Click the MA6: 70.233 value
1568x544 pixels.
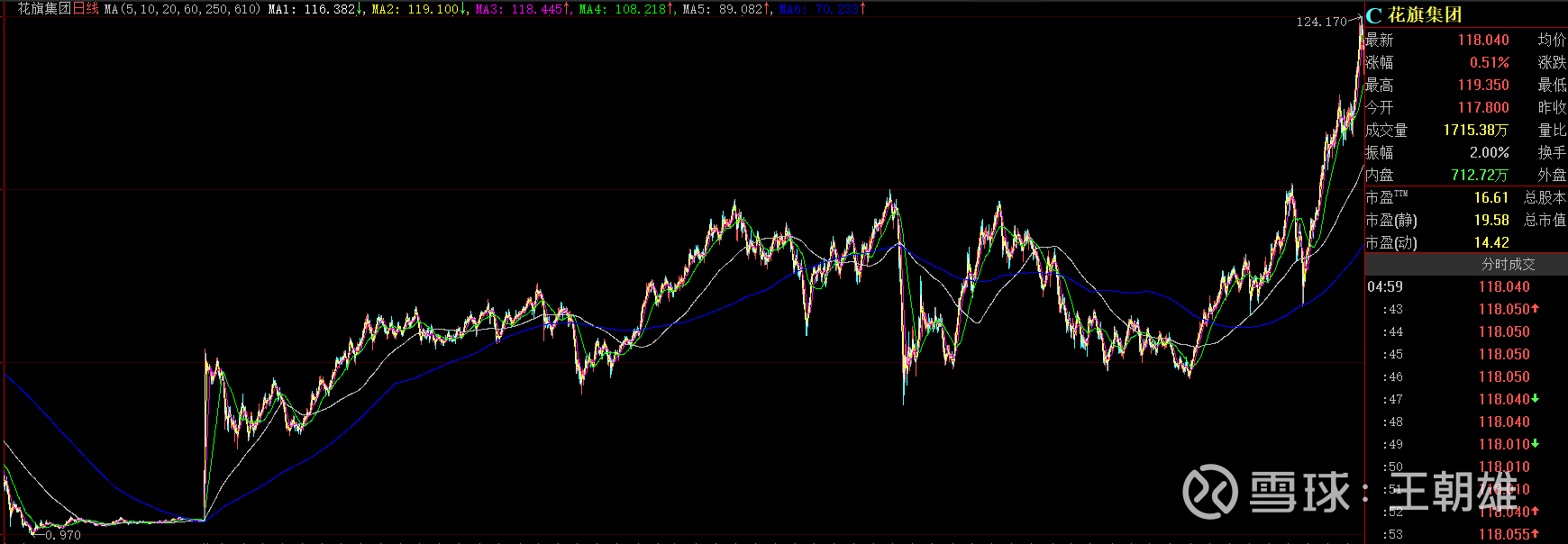click(x=823, y=9)
